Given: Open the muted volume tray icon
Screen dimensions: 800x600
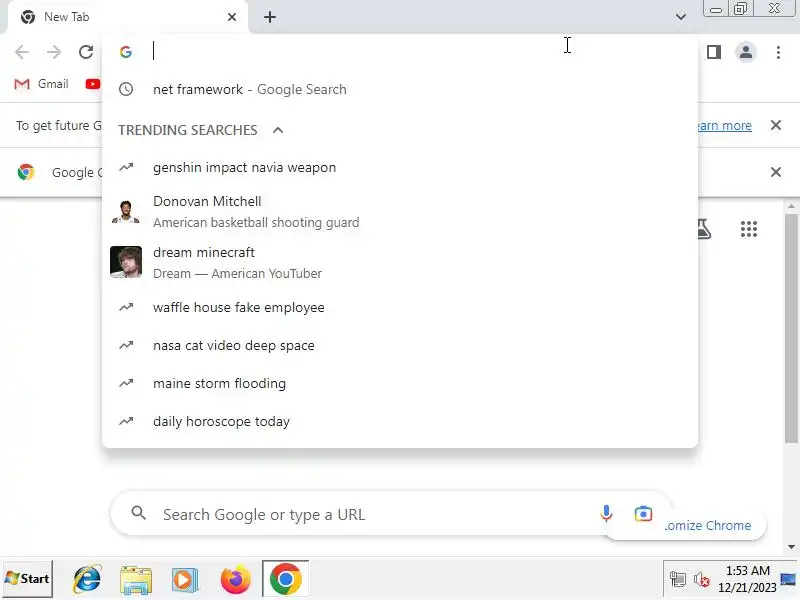Looking at the screenshot, I should [702, 580].
